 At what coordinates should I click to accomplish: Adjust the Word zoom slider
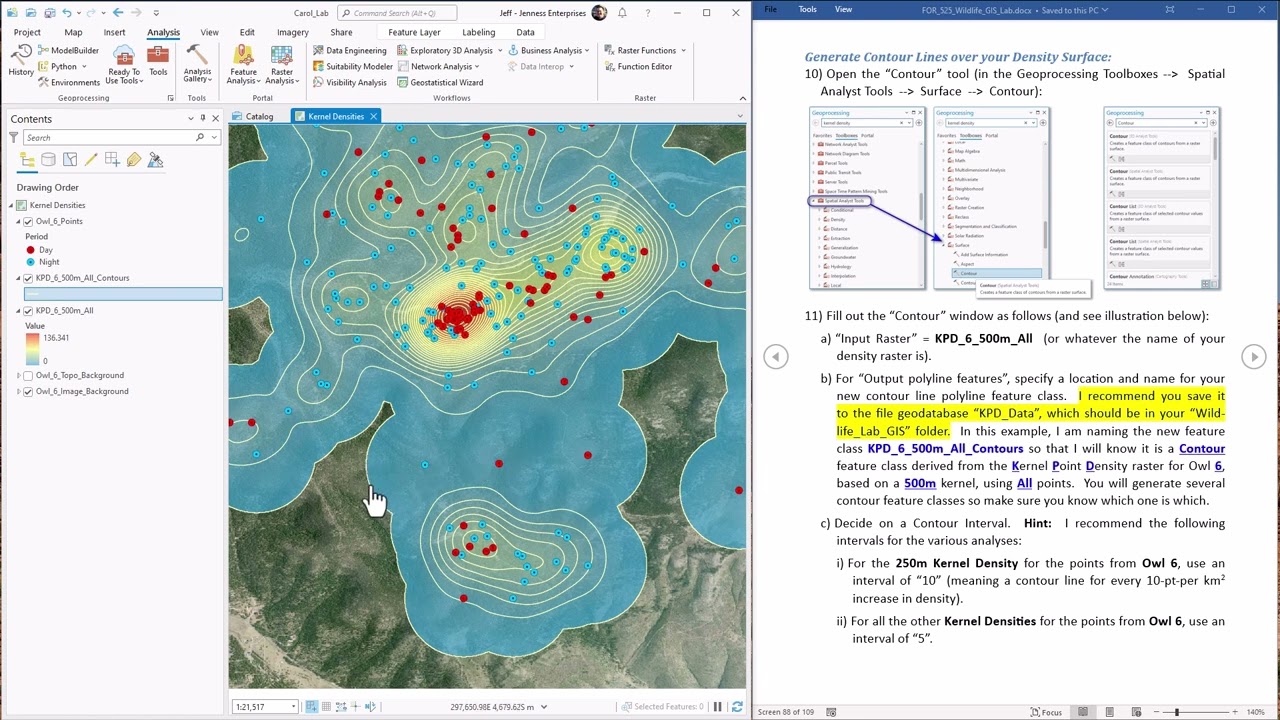point(1177,712)
